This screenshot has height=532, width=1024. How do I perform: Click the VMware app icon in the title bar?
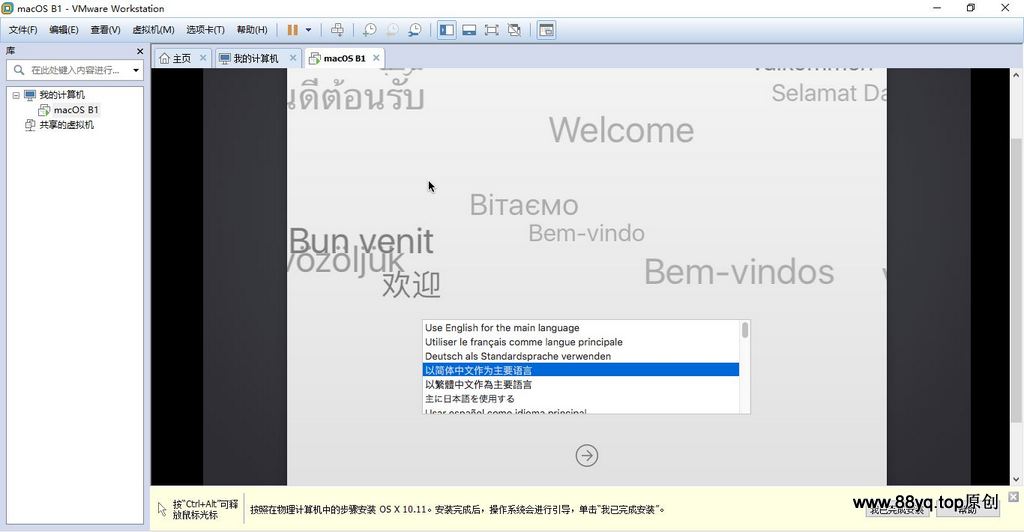click(x=8, y=8)
